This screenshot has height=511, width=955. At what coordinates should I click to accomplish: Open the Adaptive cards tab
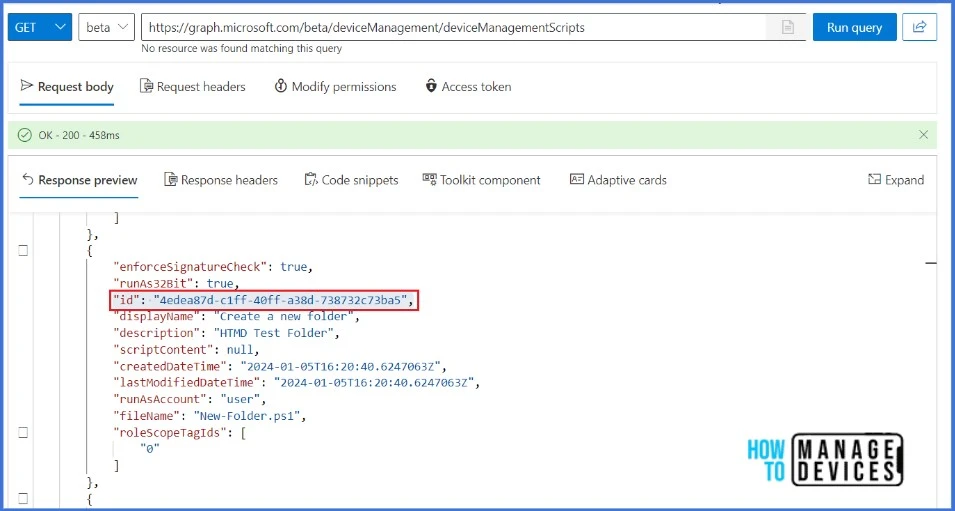pyautogui.click(x=618, y=180)
